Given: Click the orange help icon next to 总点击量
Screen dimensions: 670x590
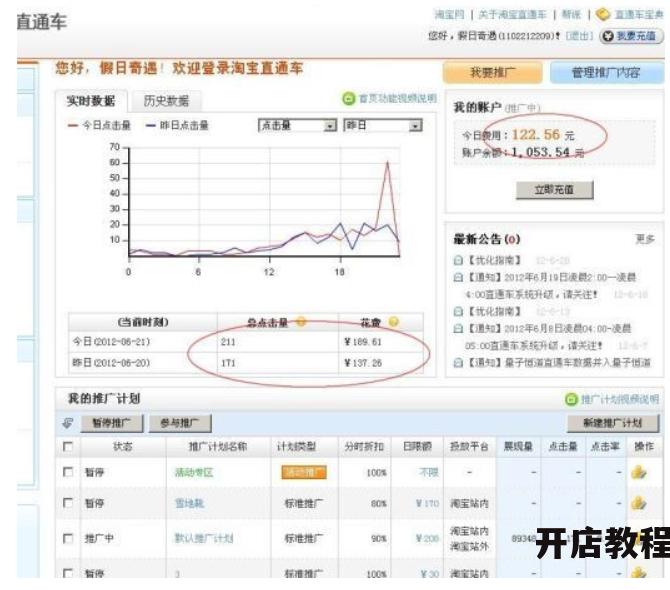Looking at the screenshot, I should (301, 322).
